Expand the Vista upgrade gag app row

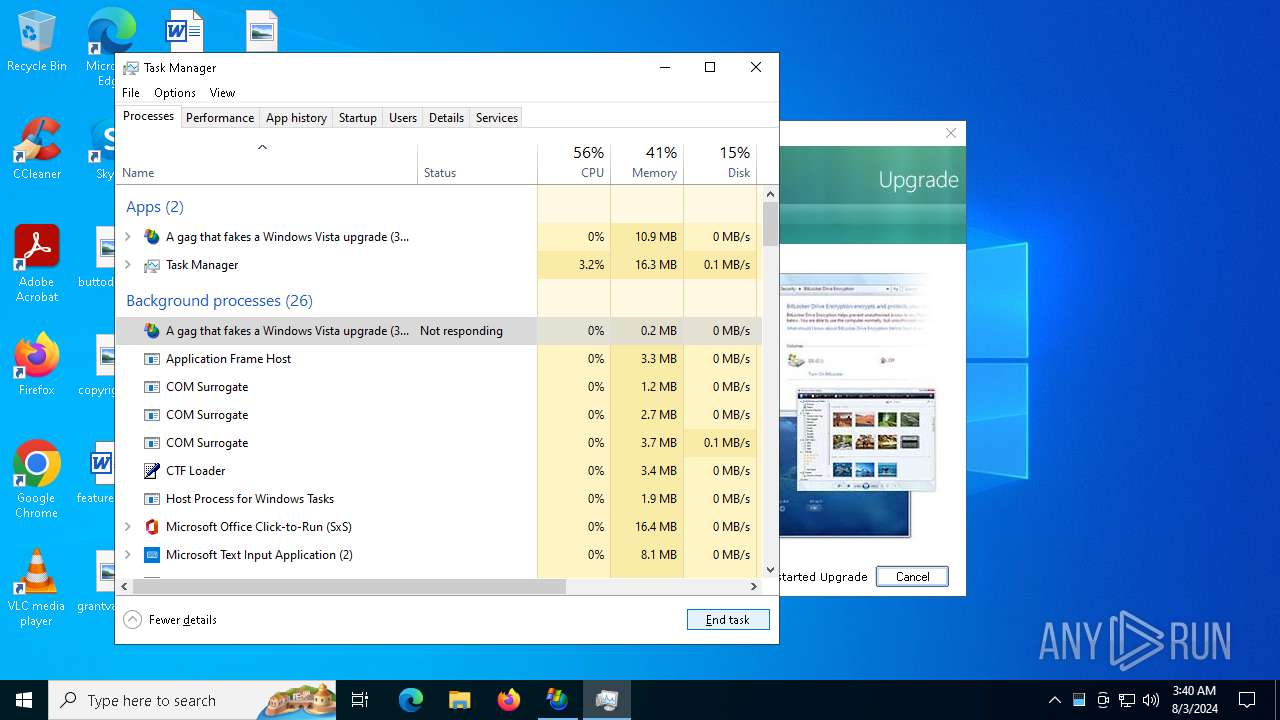coord(127,237)
